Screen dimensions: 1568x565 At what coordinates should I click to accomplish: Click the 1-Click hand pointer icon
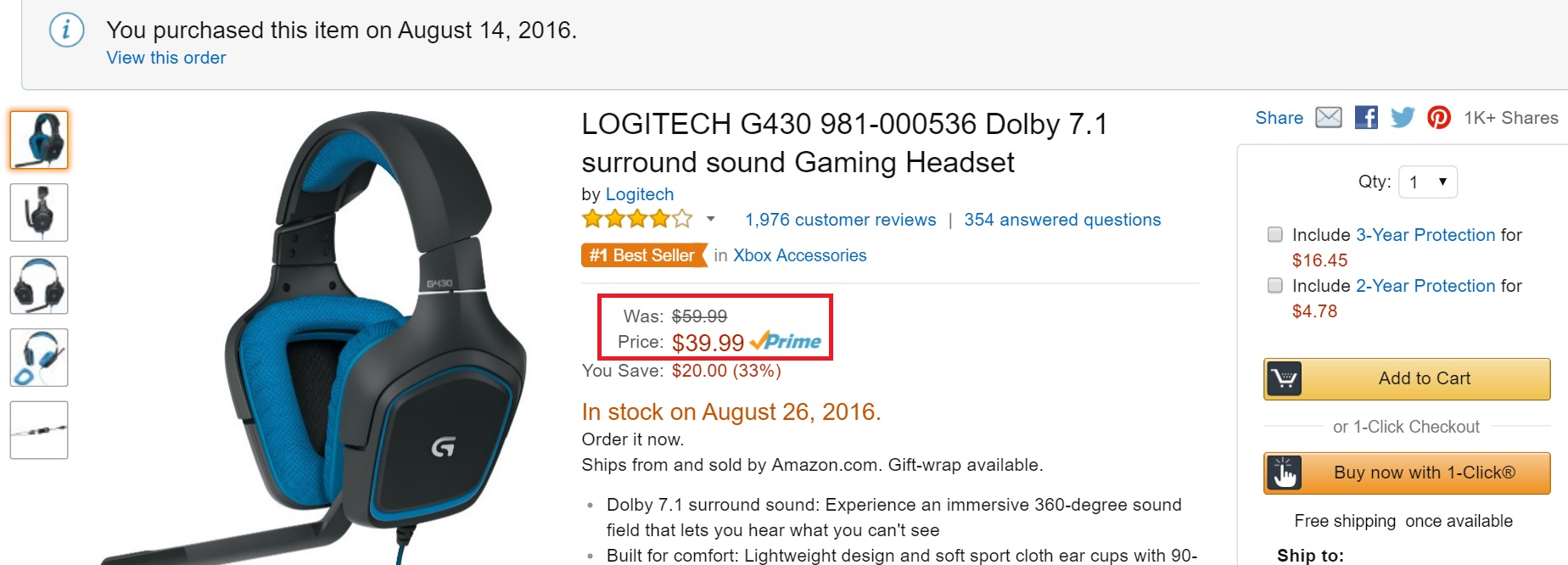pyautogui.click(x=1285, y=473)
